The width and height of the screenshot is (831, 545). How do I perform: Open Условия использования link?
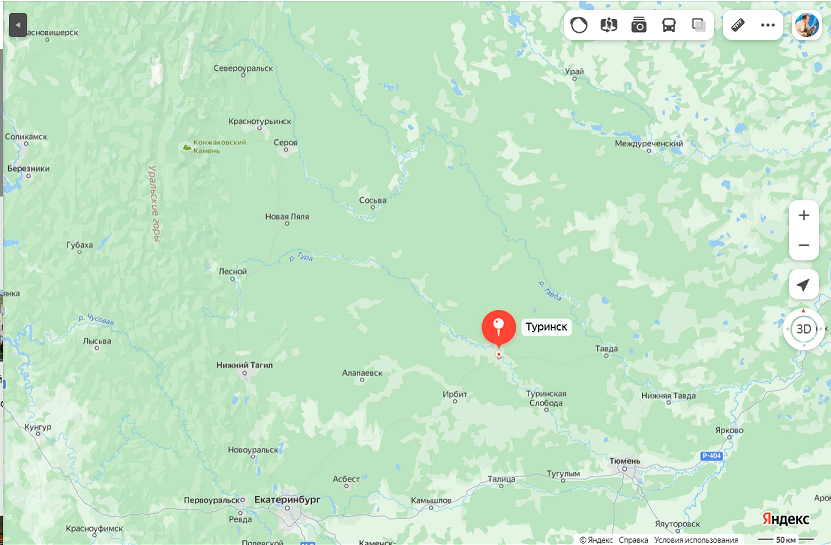696,540
